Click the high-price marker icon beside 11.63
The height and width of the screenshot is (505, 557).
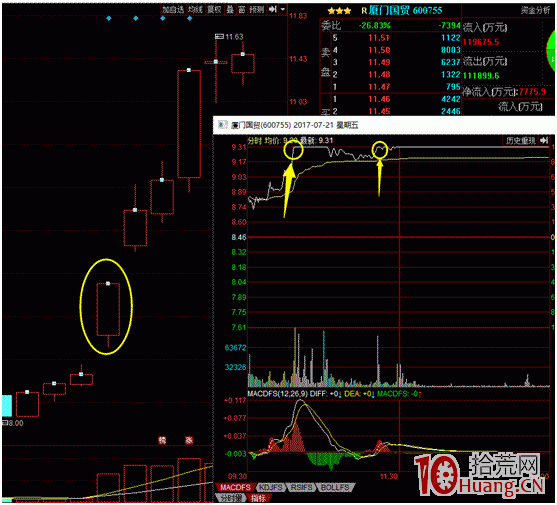click(219, 37)
